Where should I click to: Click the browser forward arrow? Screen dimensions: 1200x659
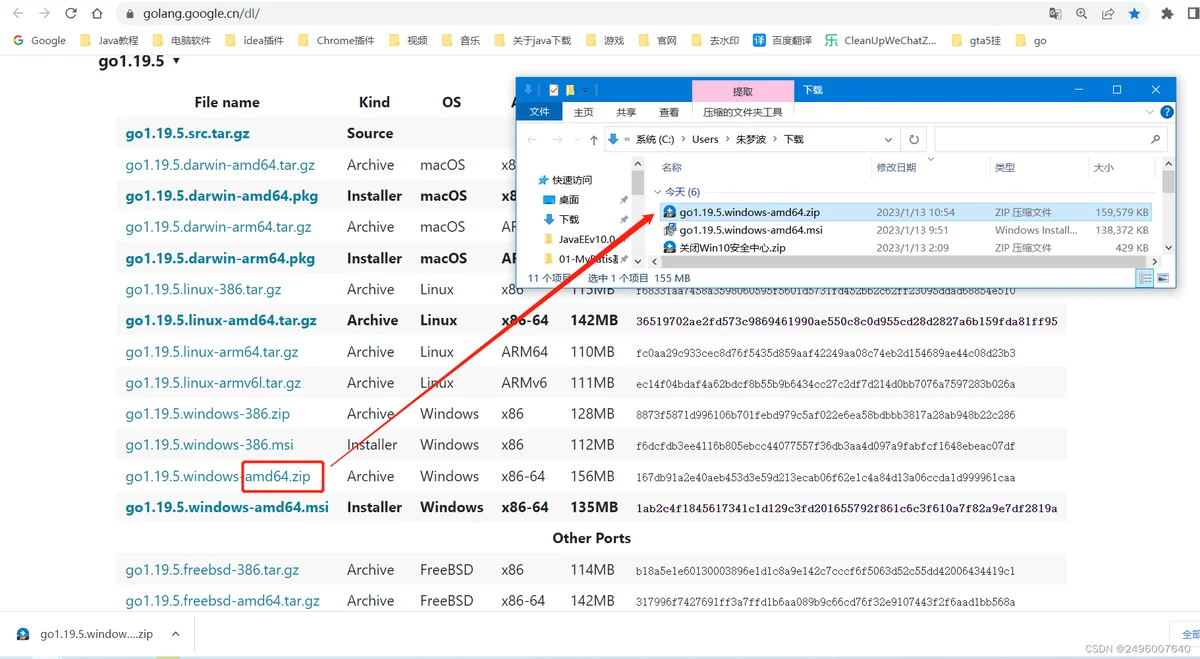tap(45, 14)
